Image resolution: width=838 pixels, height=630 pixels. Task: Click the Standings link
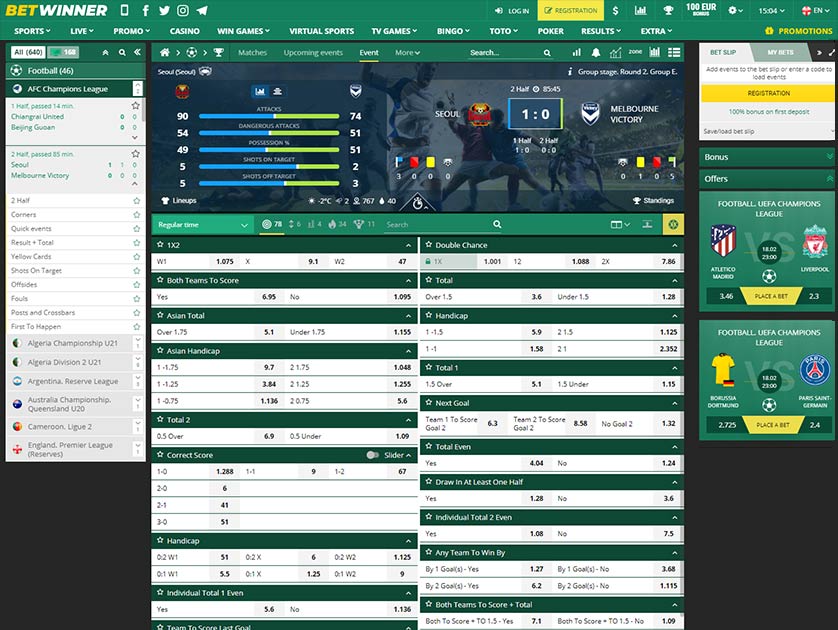(653, 200)
